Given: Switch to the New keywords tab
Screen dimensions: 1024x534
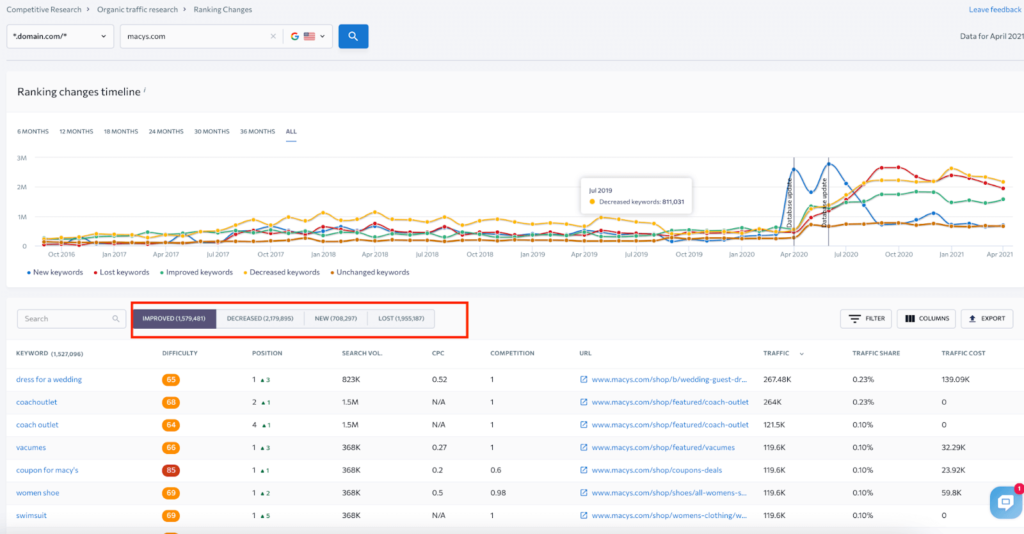Looking at the screenshot, I should [336, 319].
